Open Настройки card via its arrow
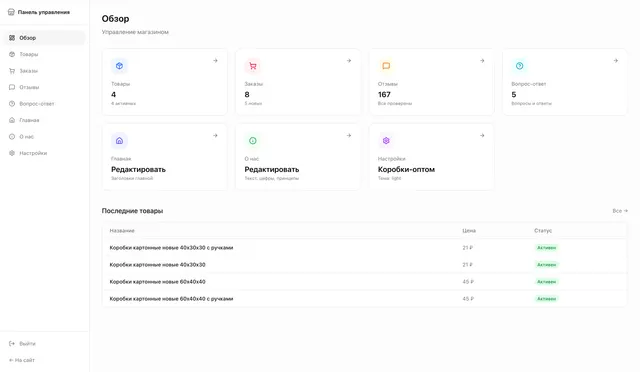 (482, 135)
